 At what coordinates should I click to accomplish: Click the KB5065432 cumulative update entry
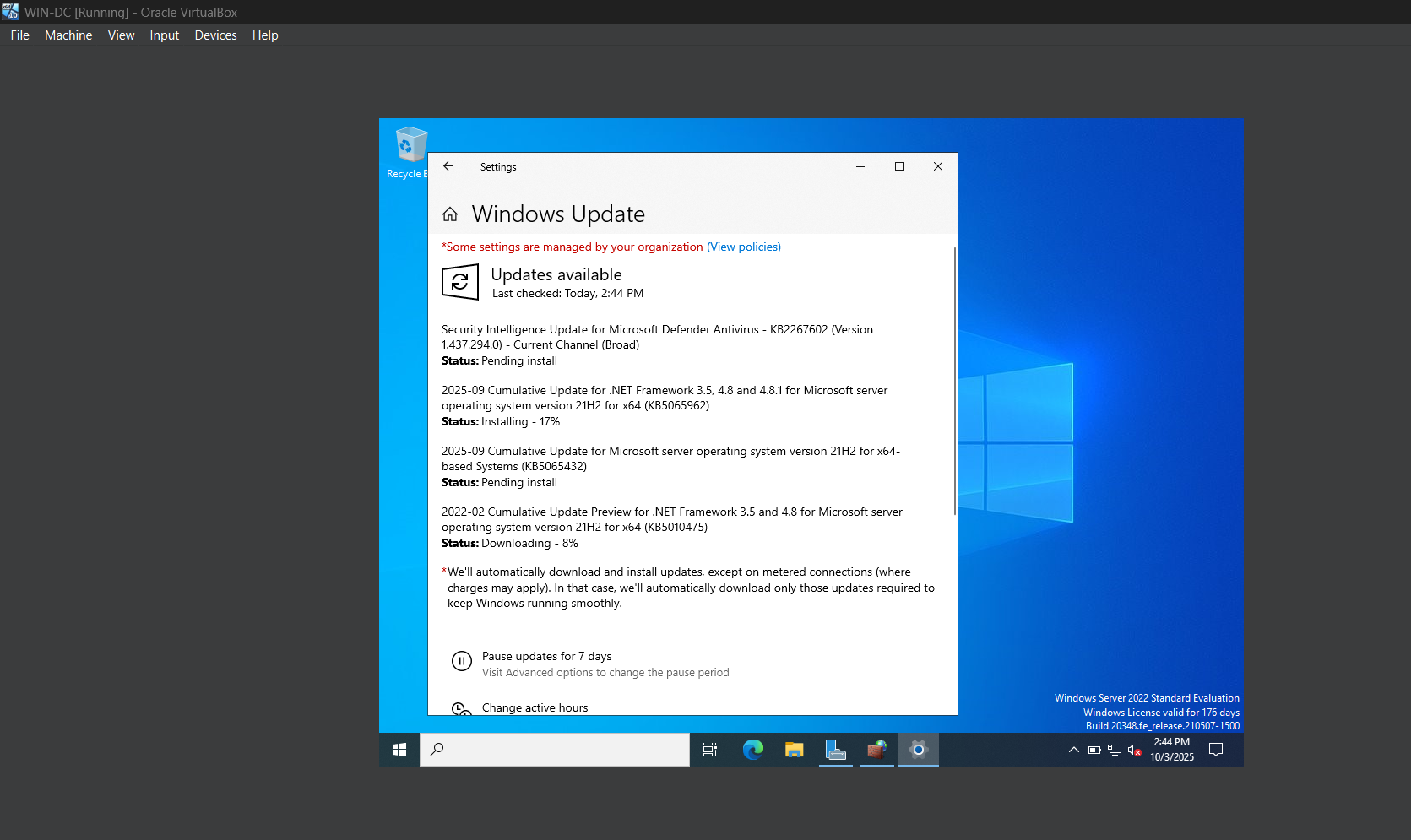click(671, 466)
